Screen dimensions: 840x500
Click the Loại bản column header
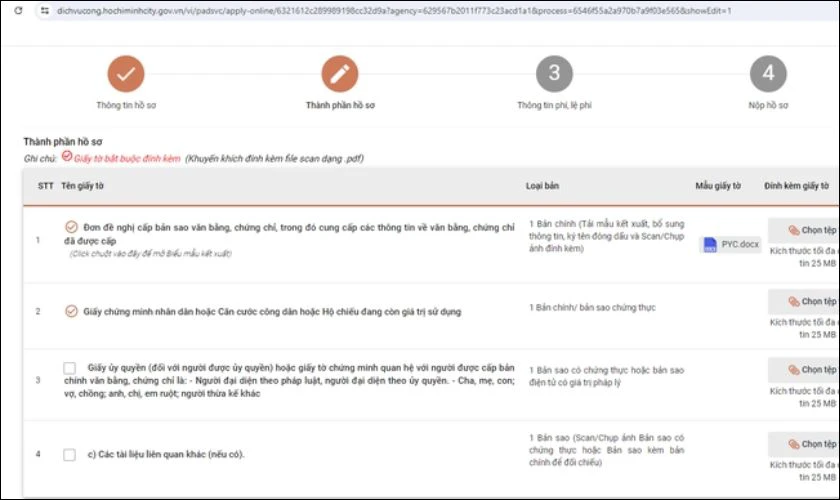[x=542, y=186]
